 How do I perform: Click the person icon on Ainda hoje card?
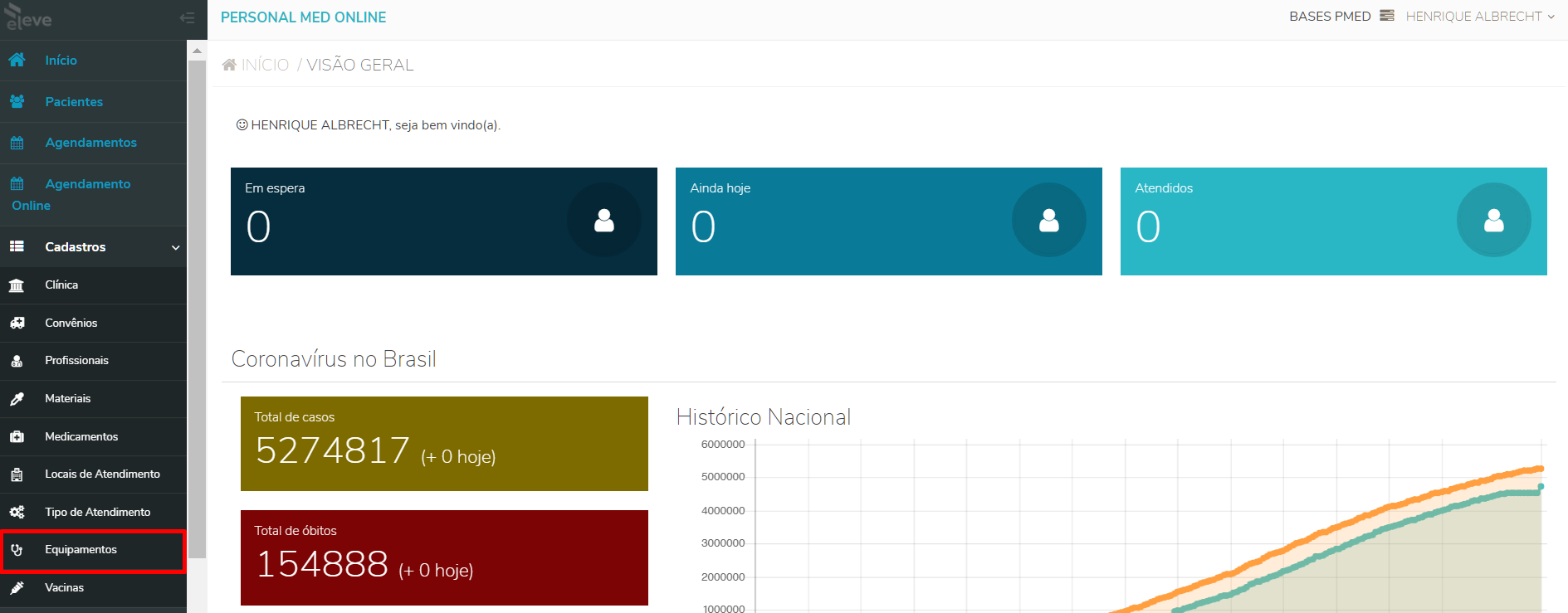(x=1049, y=220)
